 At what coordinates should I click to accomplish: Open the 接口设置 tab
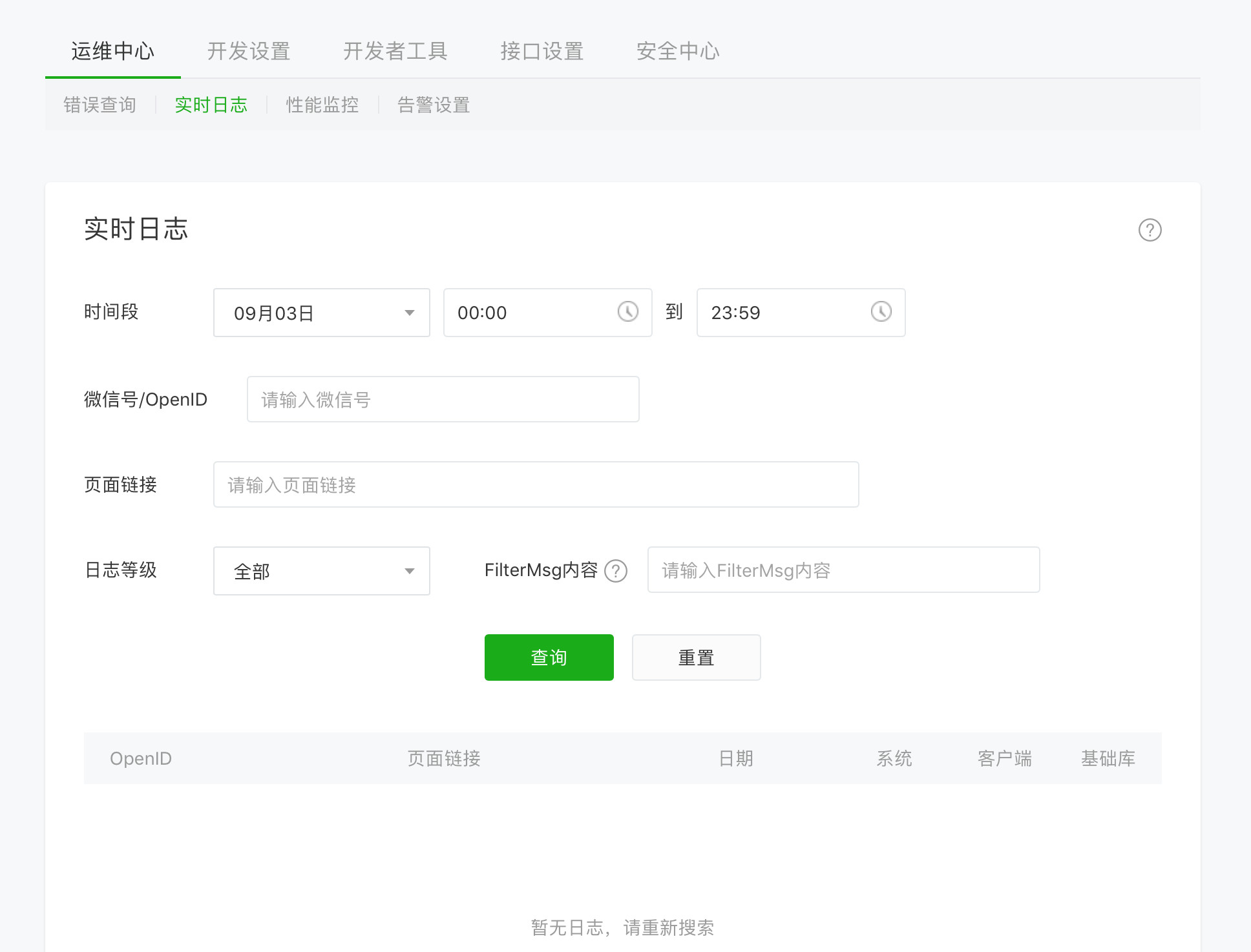[541, 51]
